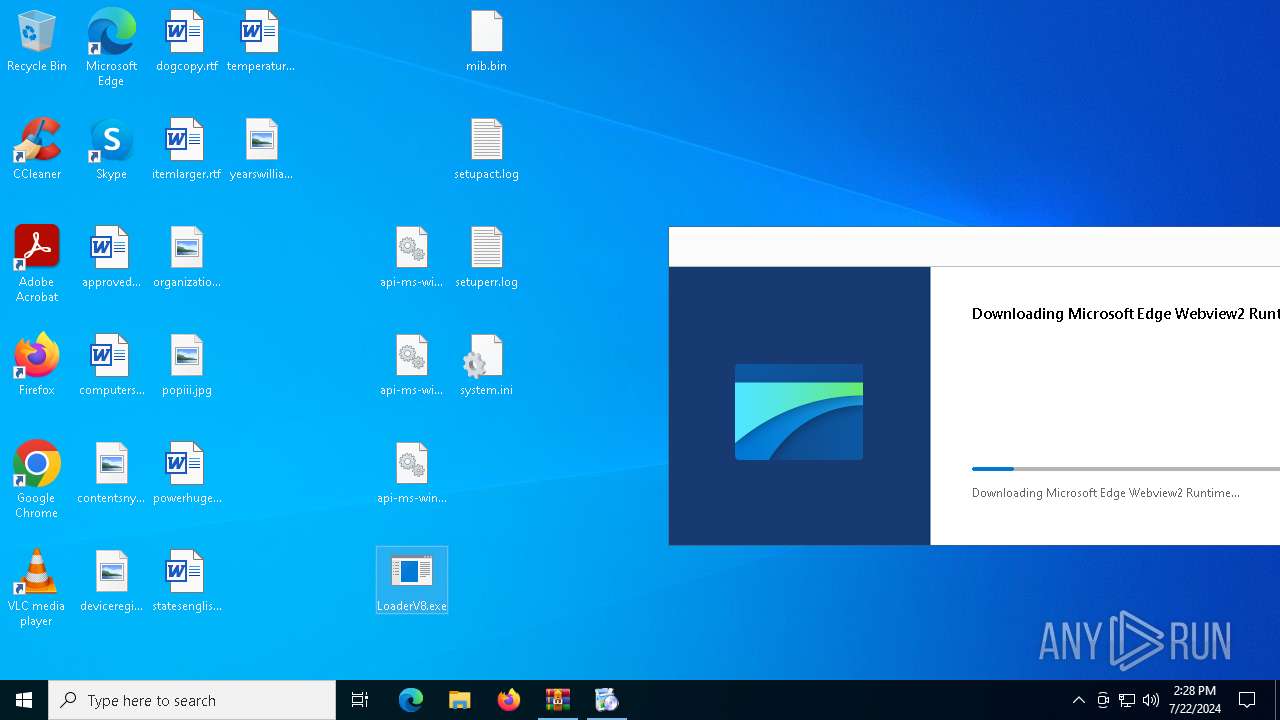Open the Recycle Bin desktop icon
Screen dimensions: 1280x720
click(x=37, y=42)
